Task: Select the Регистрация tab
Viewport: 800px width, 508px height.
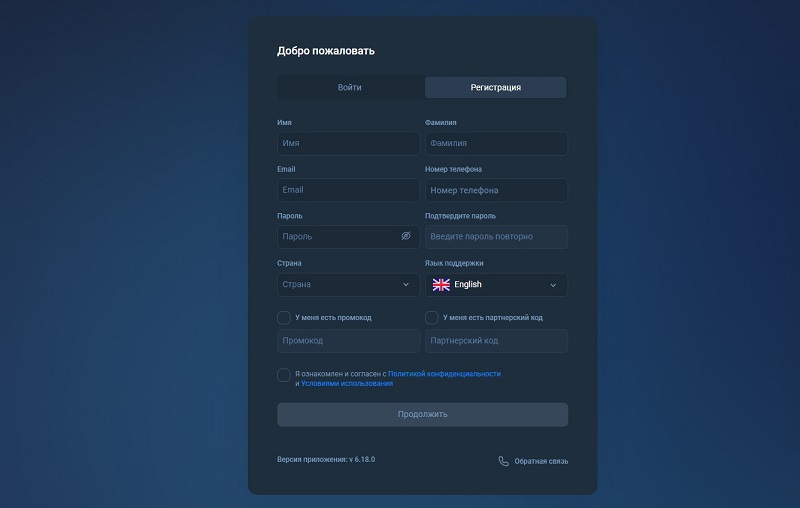Action: [x=495, y=88]
